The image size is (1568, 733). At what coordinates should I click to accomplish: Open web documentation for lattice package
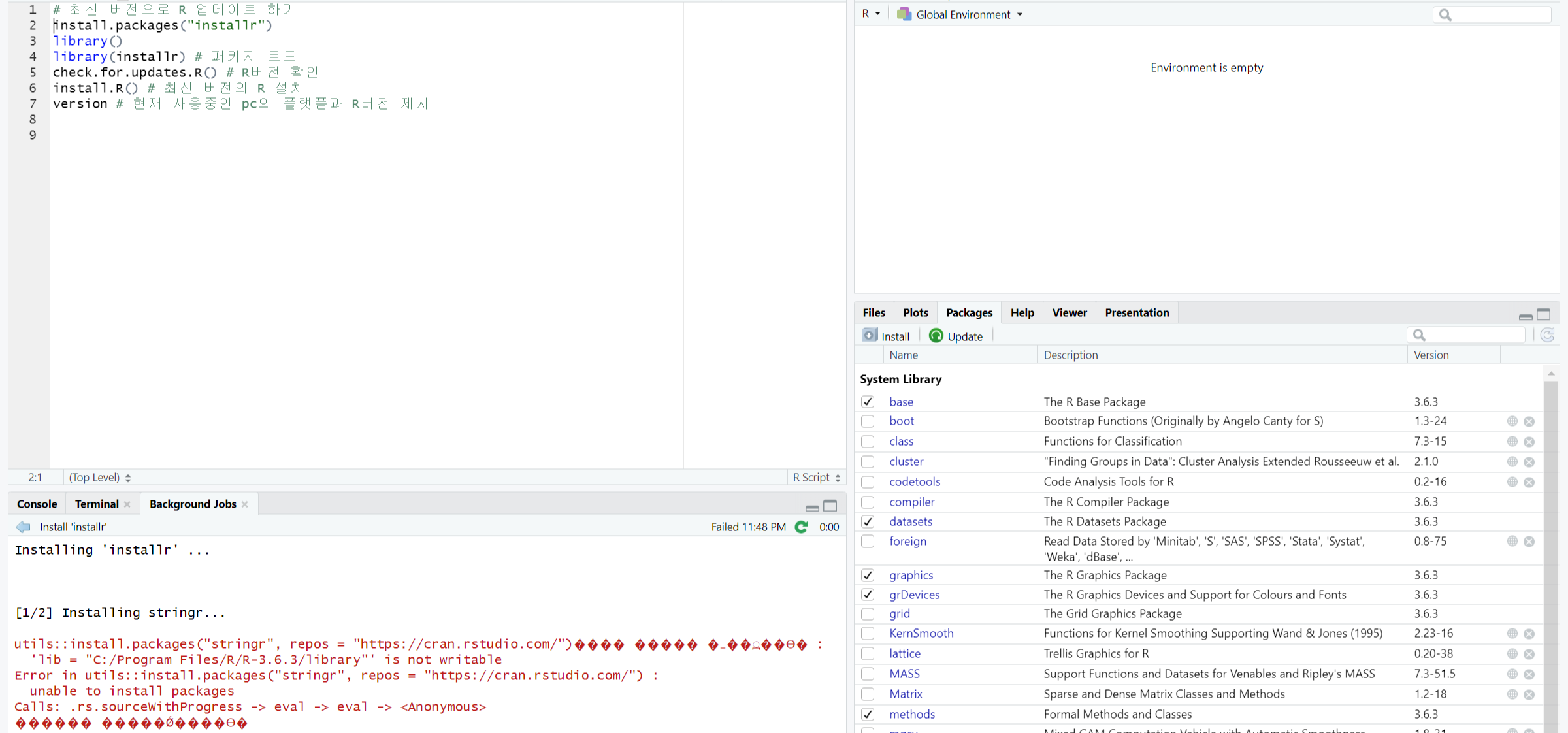[x=1512, y=654]
